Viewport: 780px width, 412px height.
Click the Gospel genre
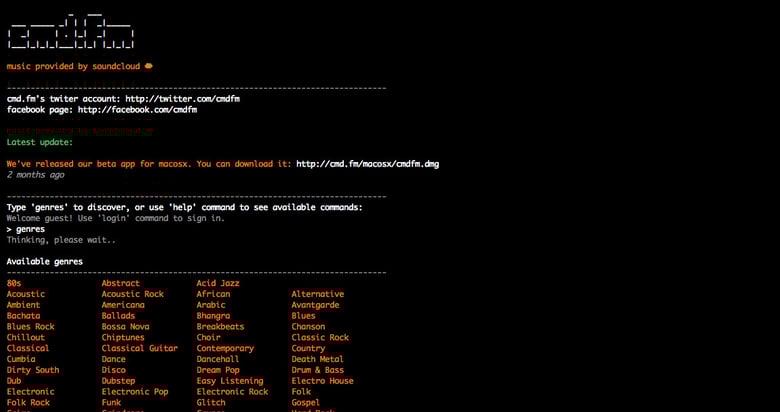point(306,403)
